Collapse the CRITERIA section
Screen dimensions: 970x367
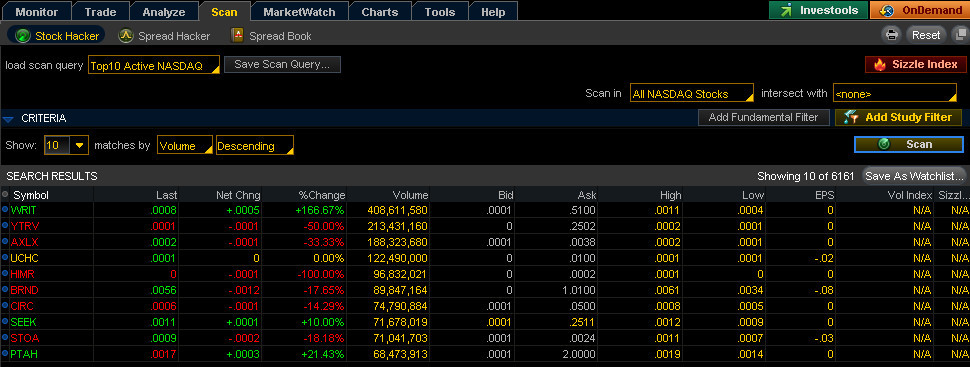click(8, 118)
